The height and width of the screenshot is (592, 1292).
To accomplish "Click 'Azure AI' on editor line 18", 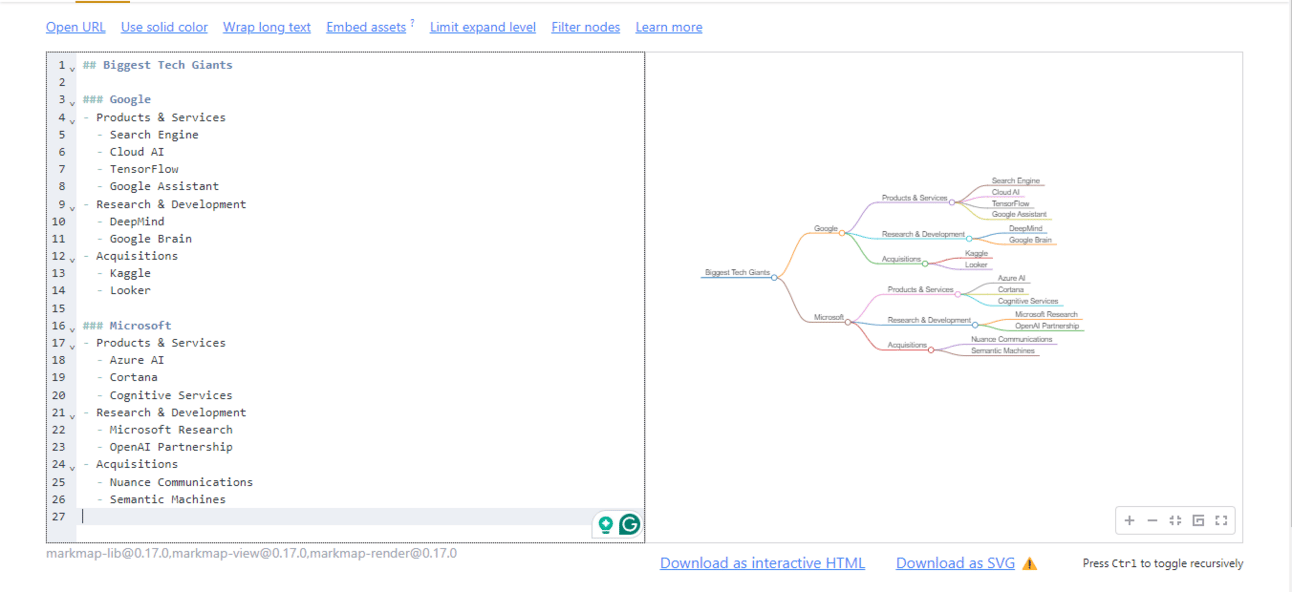I will pos(137,360).
